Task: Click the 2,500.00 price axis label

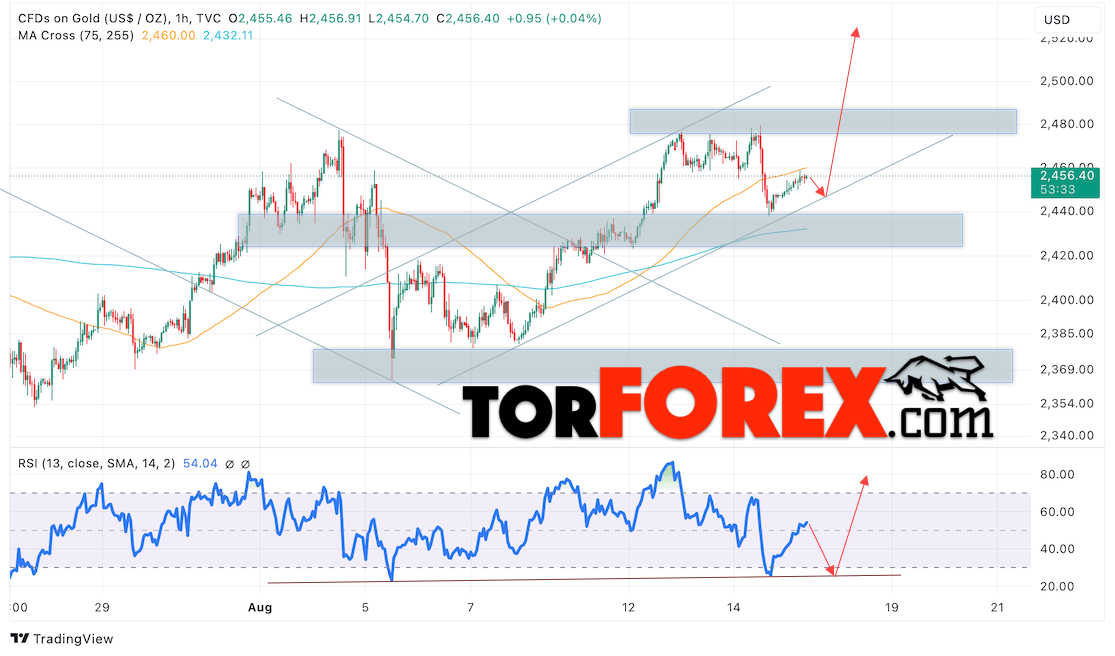Action: click(x=1066, y=81)
